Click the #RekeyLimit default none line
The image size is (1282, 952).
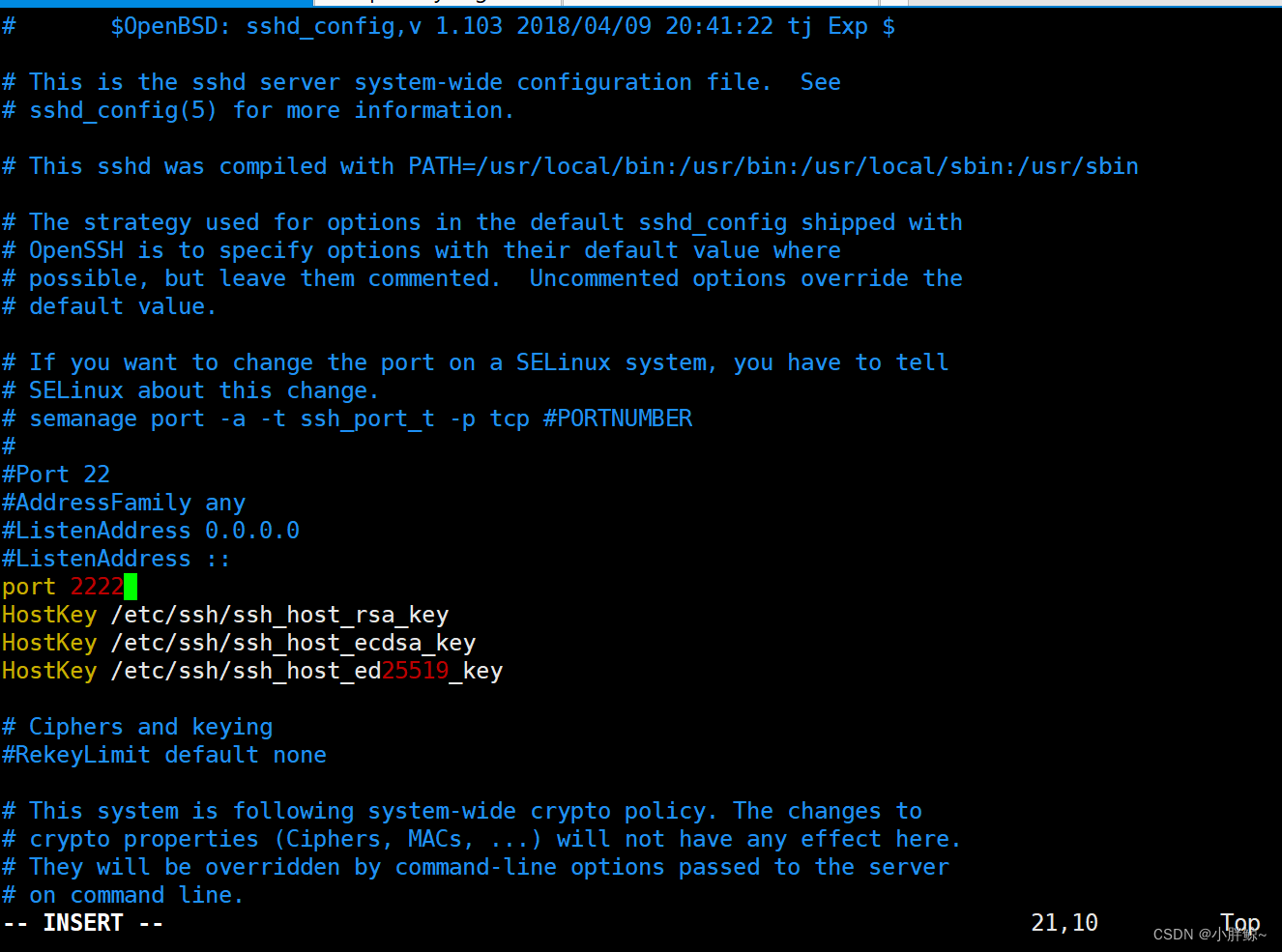coord(164,755)
